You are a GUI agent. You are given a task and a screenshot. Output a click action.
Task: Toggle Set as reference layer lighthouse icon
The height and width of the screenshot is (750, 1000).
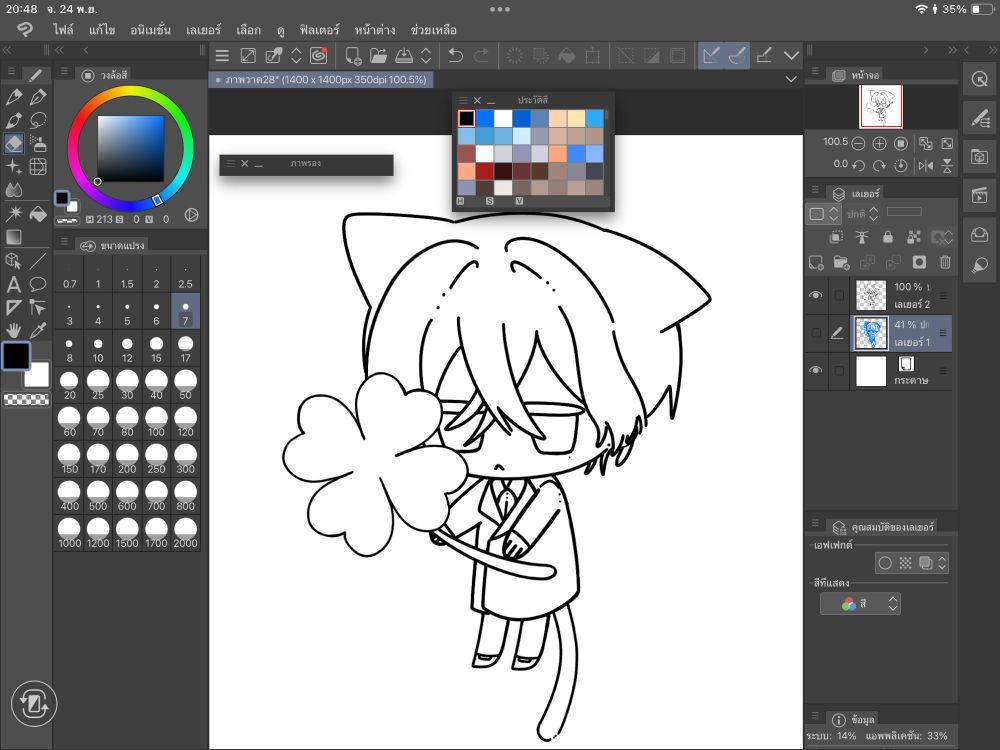(862, 237)
